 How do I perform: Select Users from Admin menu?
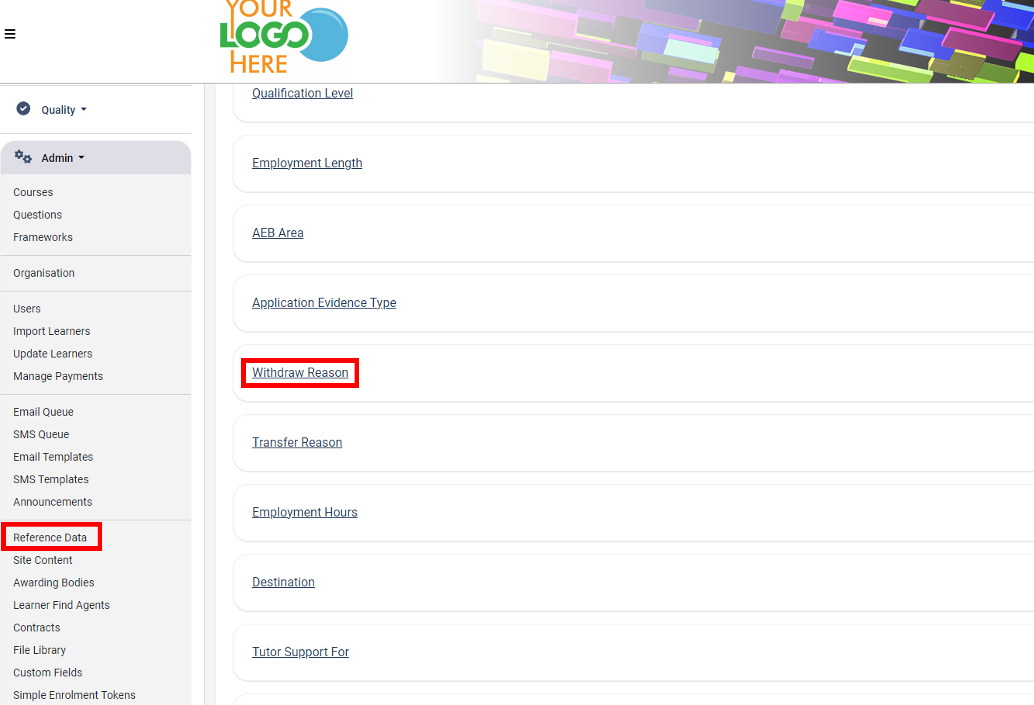[x=27, y=309]
